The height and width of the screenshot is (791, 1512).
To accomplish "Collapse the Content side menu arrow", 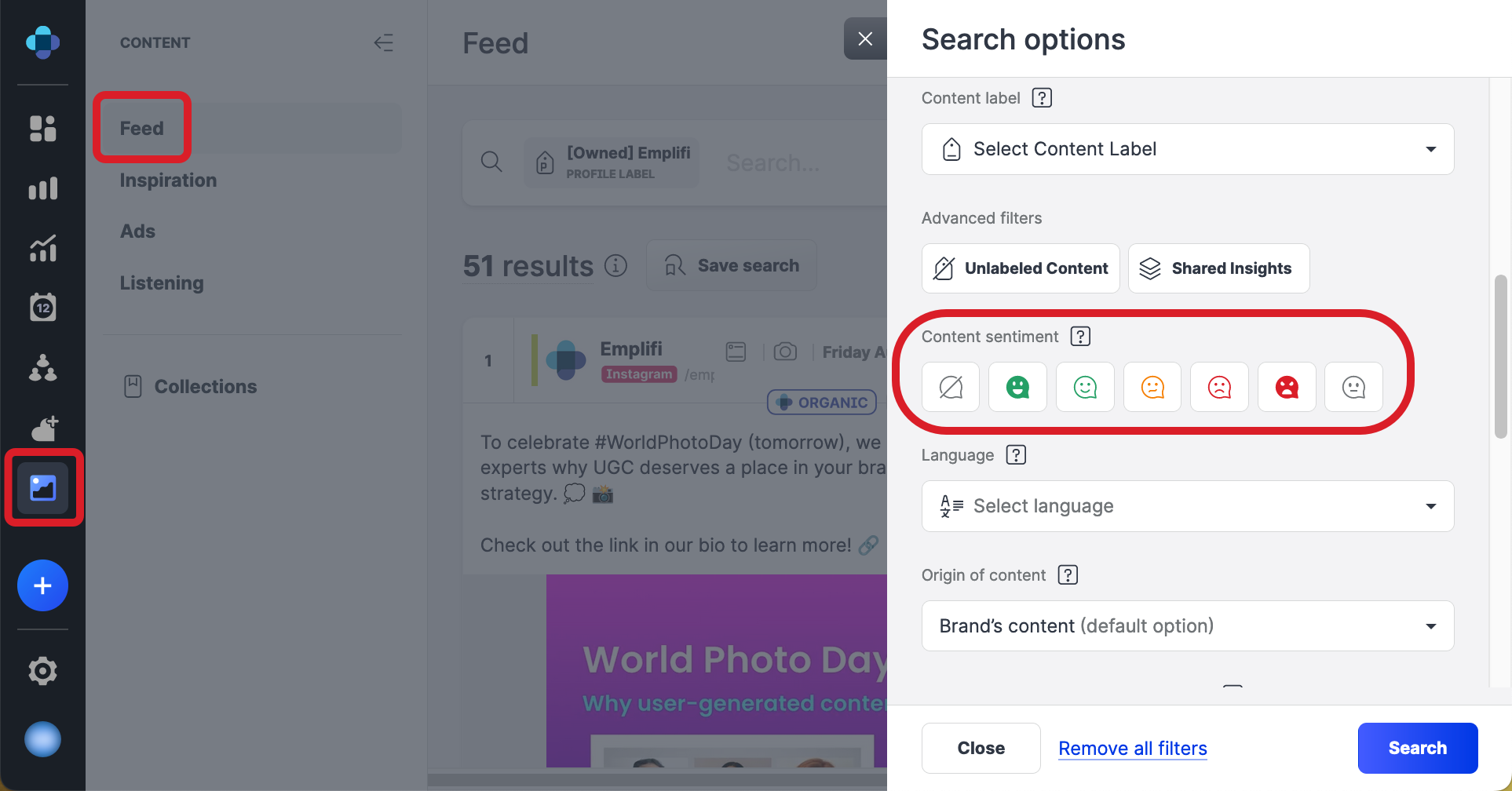I will pos(383,42).
